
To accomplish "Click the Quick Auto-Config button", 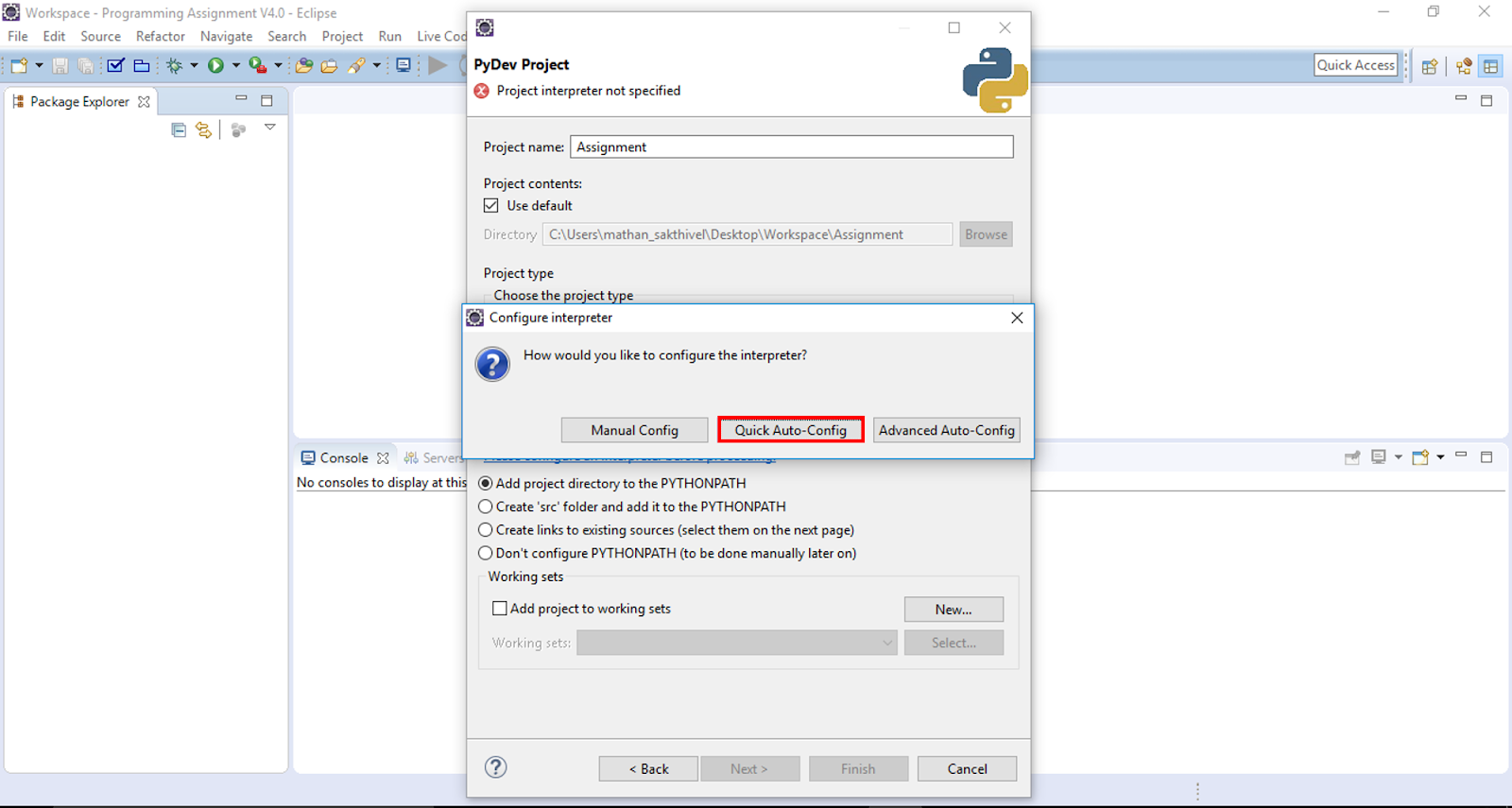I will (x=791, y=430).
